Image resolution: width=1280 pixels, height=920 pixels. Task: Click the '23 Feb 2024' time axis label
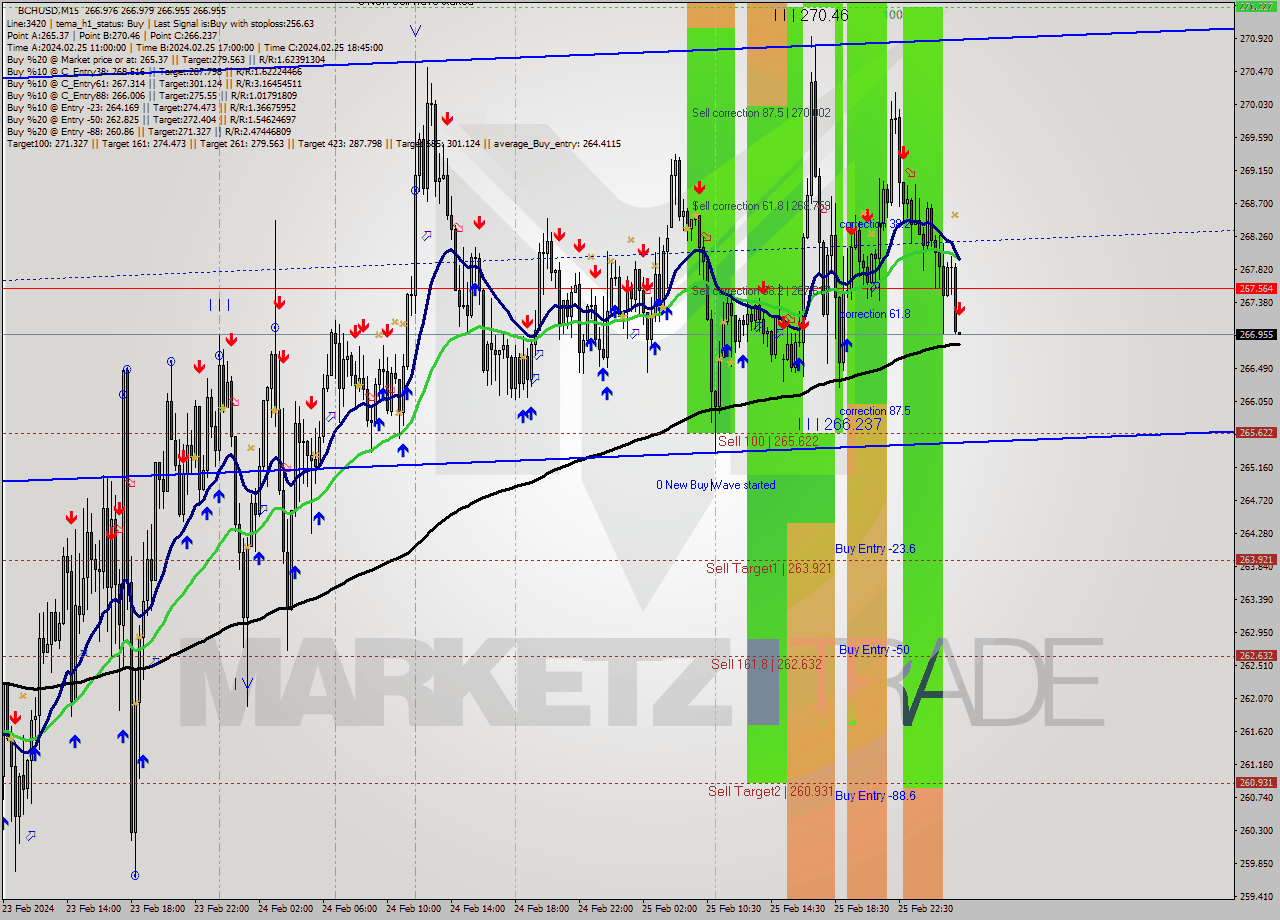coord(29,909)
